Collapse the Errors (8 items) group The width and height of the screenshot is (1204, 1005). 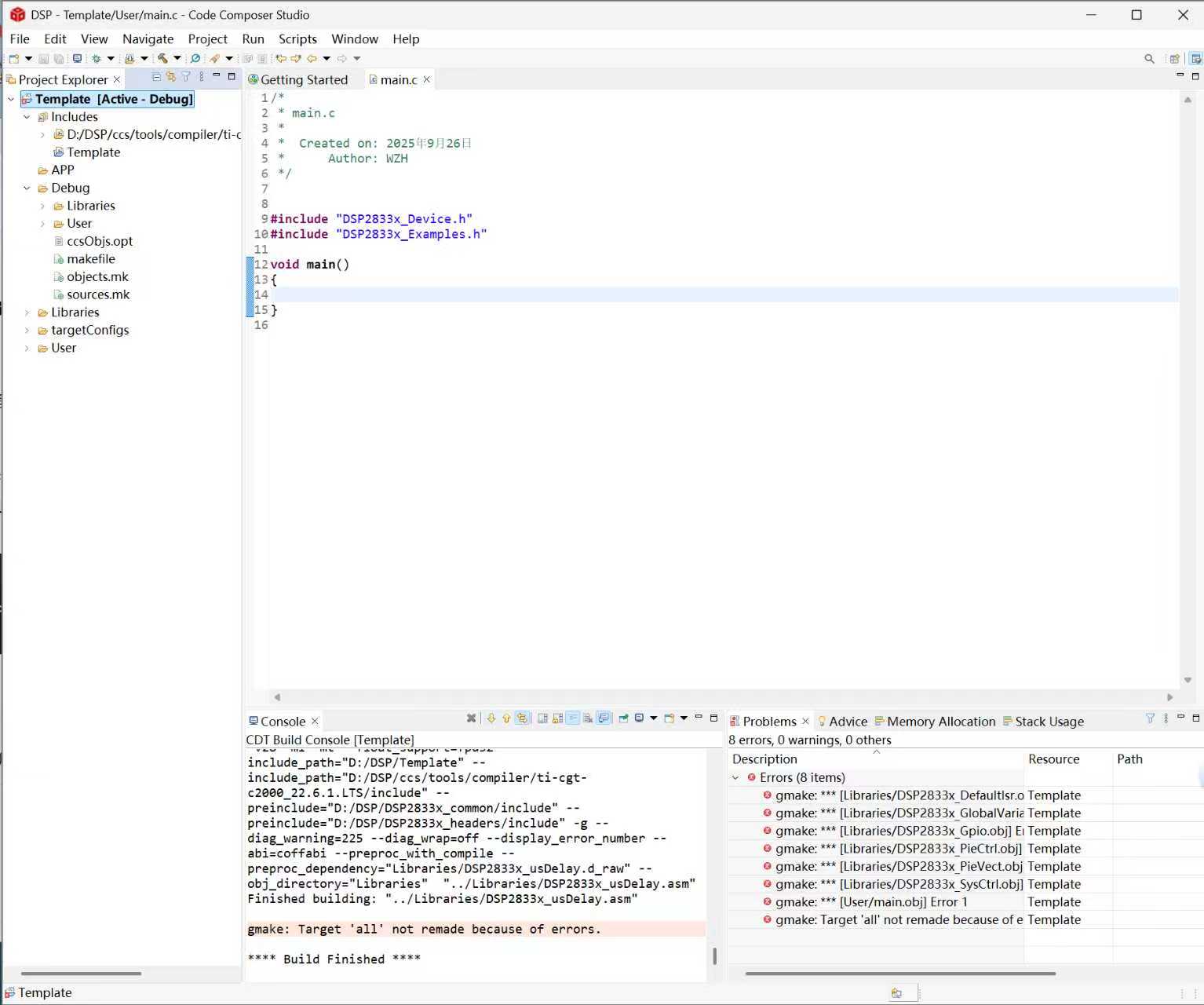[x=735, y=778]
